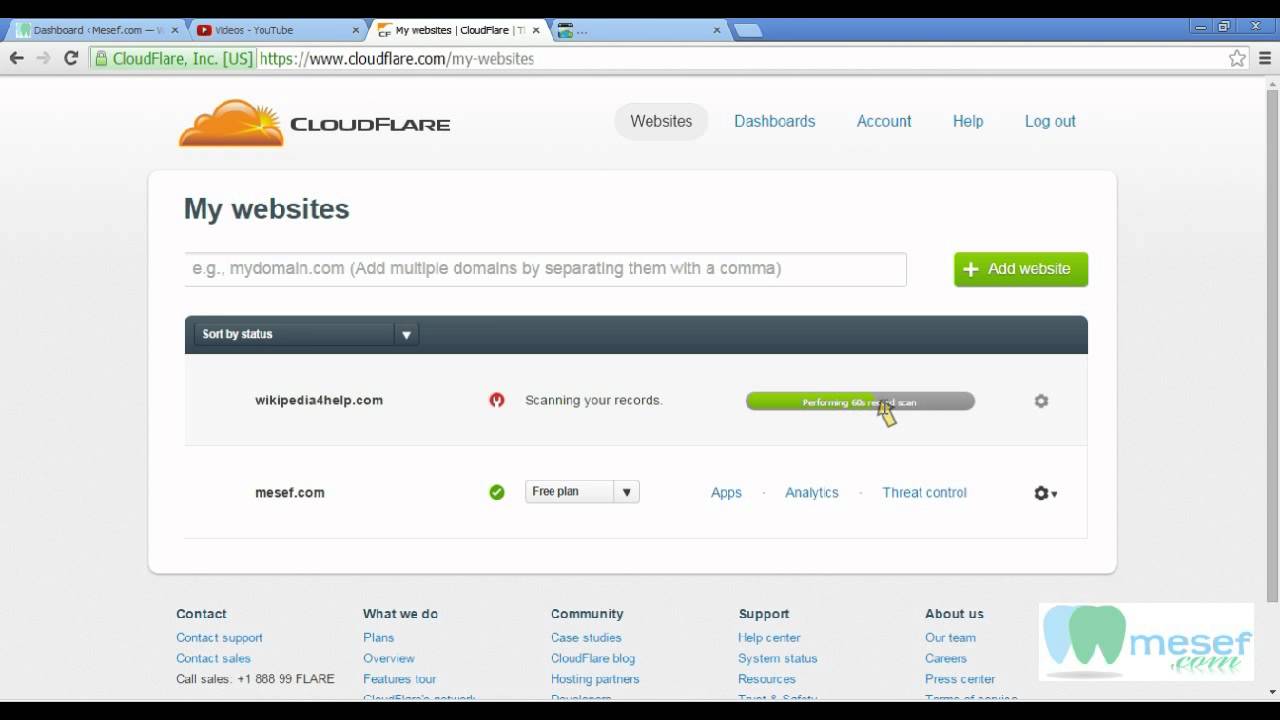Bookmark page with star icon
This screenshot has width=1280, height=720.
[x=1237, y=58]
